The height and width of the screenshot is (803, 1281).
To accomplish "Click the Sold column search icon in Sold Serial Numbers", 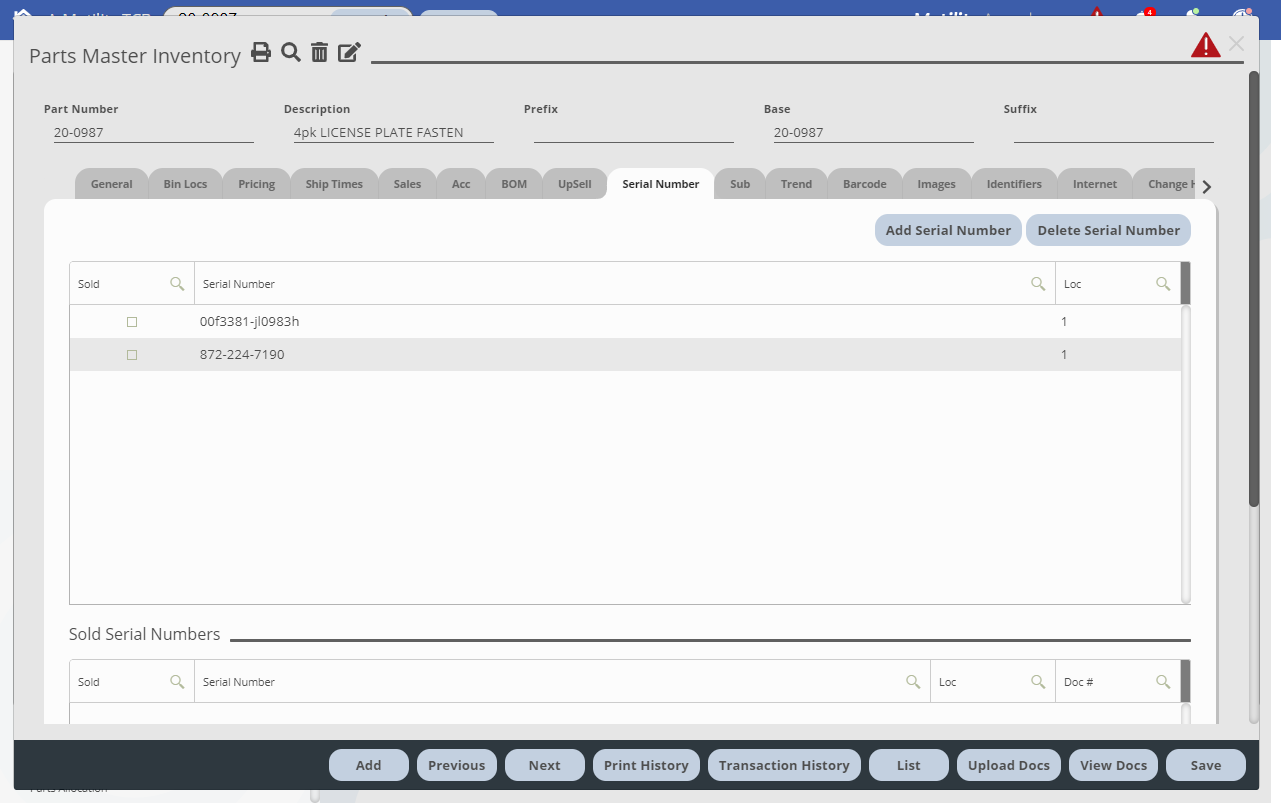I will (x=178, y=681).
